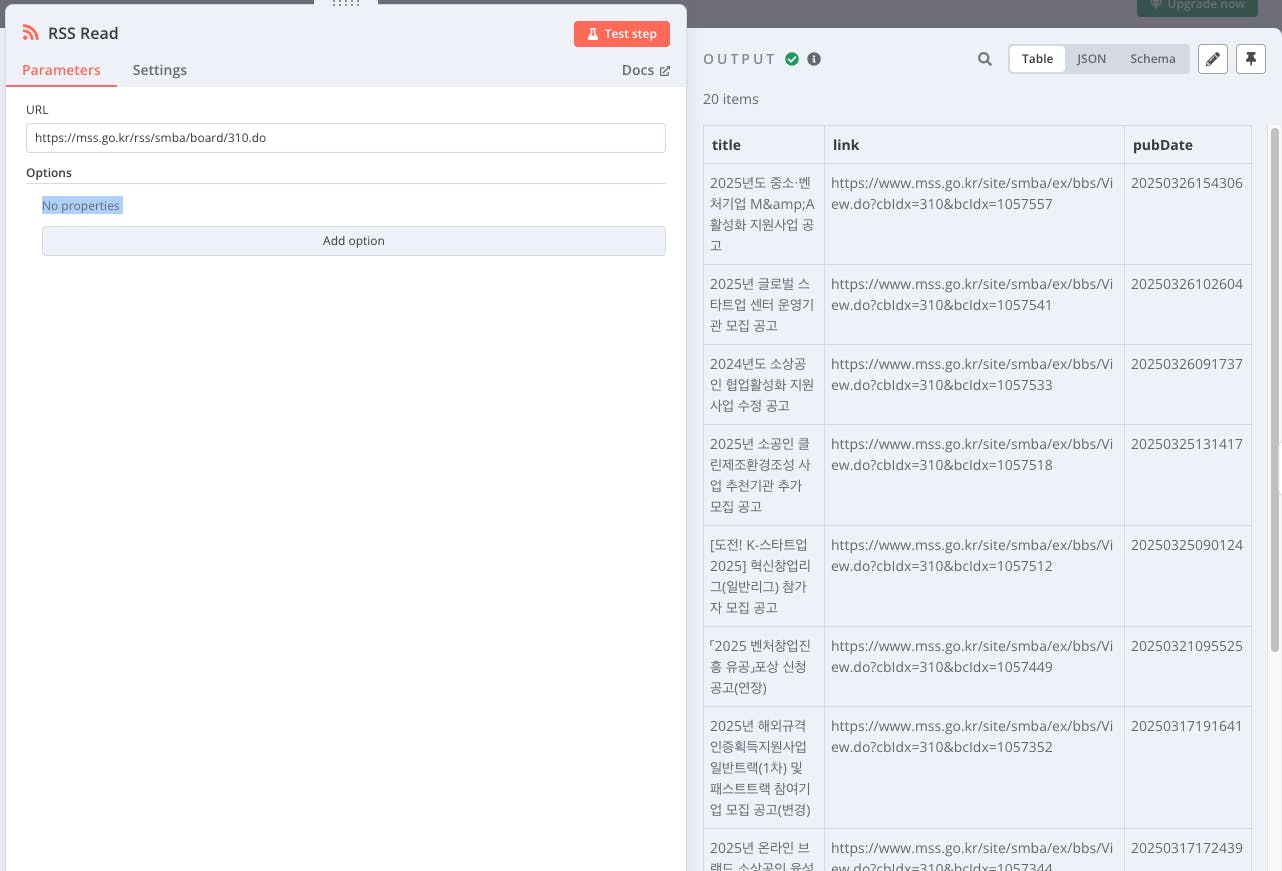The image size is (1282, 871).
Task: Click the panel drag handle dots
Action: click(346, 3)
